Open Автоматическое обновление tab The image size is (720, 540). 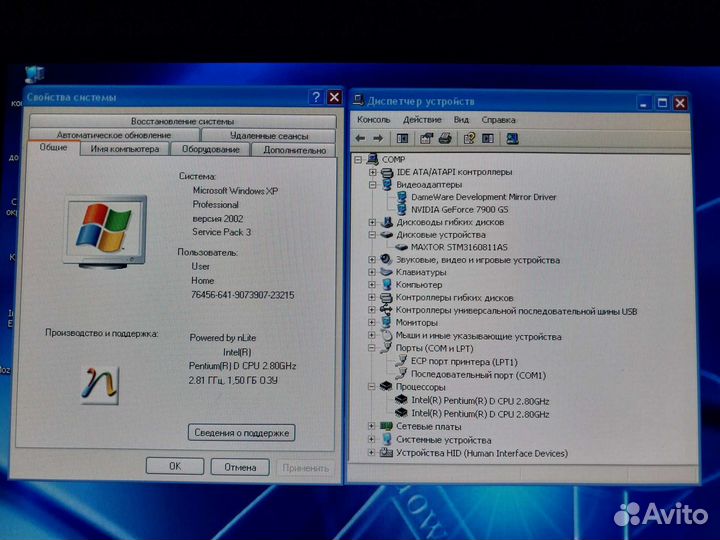click(x=114, y=135)
